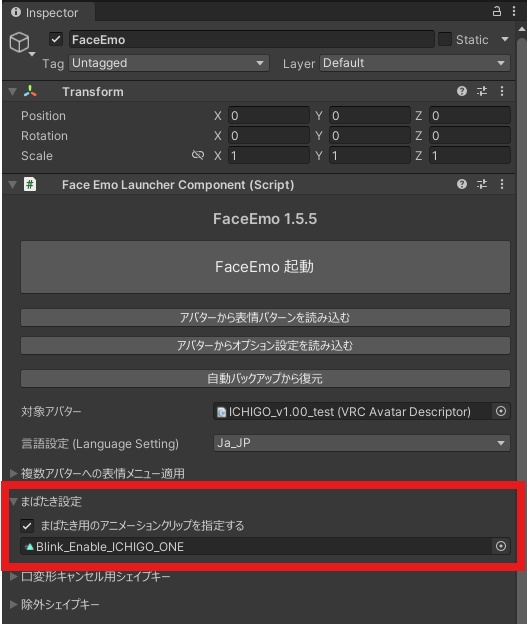Collapse the Face Emo Launcher Component foldout

[x=13, y=185]
